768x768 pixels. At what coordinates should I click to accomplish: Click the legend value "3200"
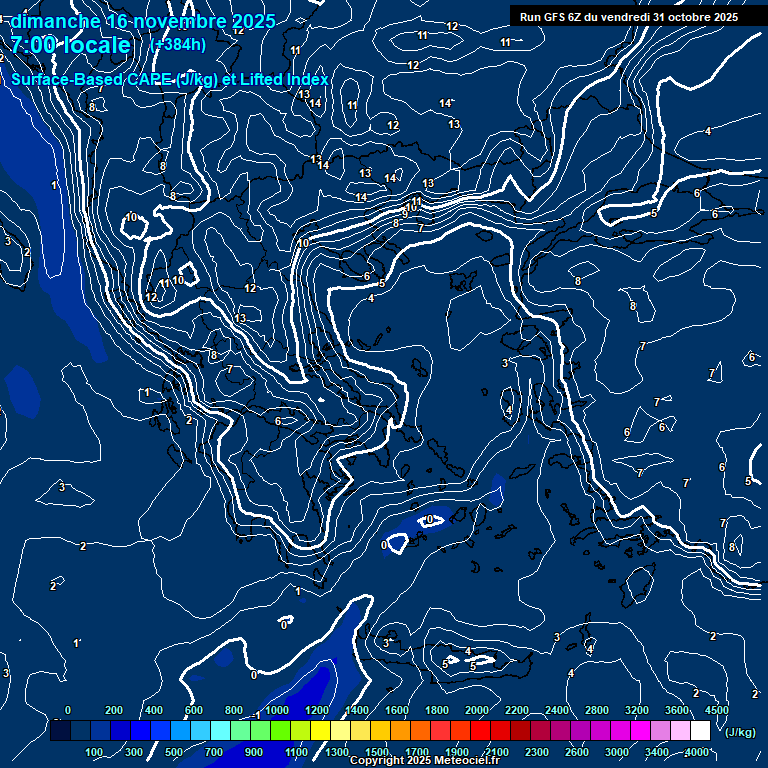(637, 710)
